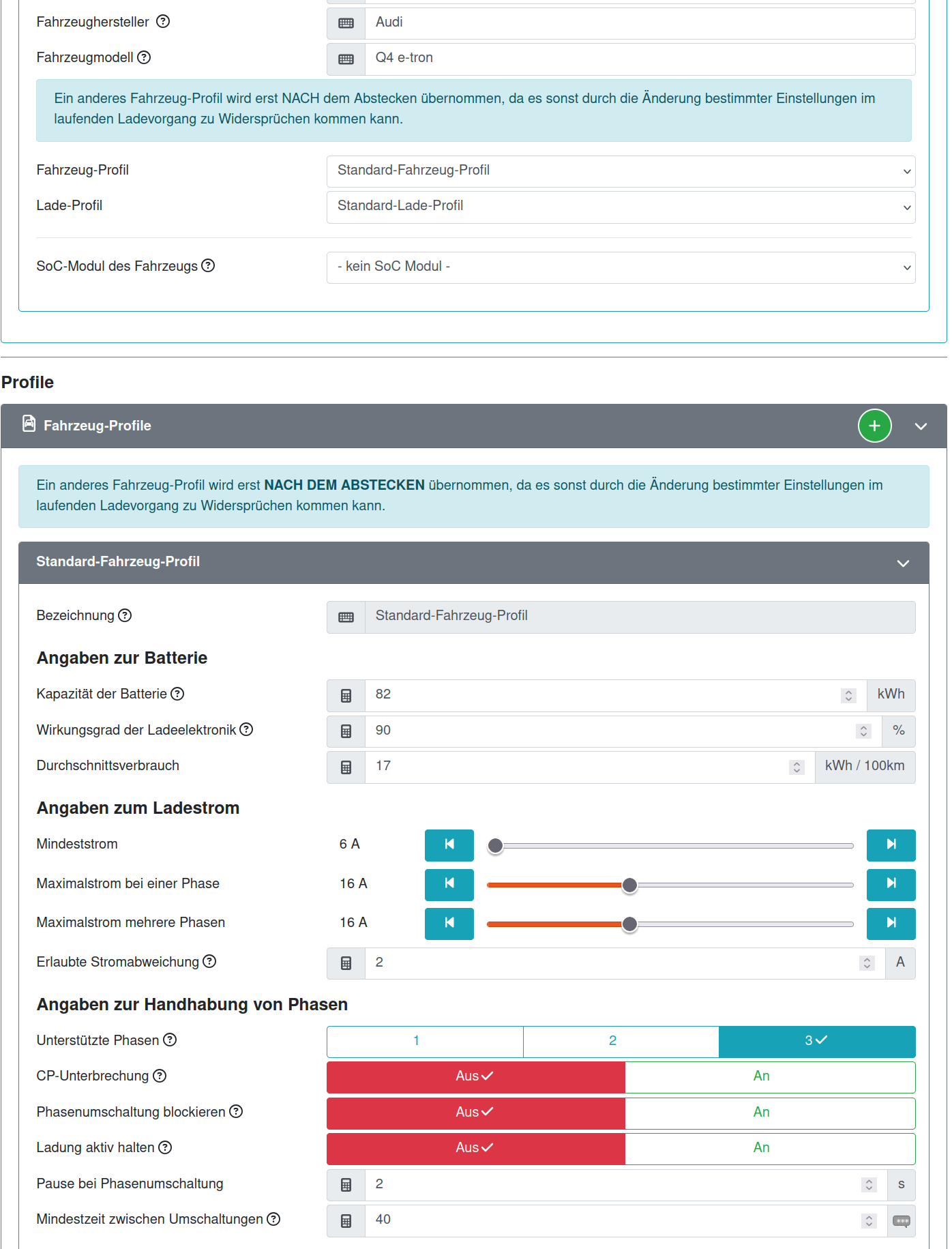Set Mindeststrom to minimum with left button
Viewport: 952px width, 1249px height.
[449, 846]
